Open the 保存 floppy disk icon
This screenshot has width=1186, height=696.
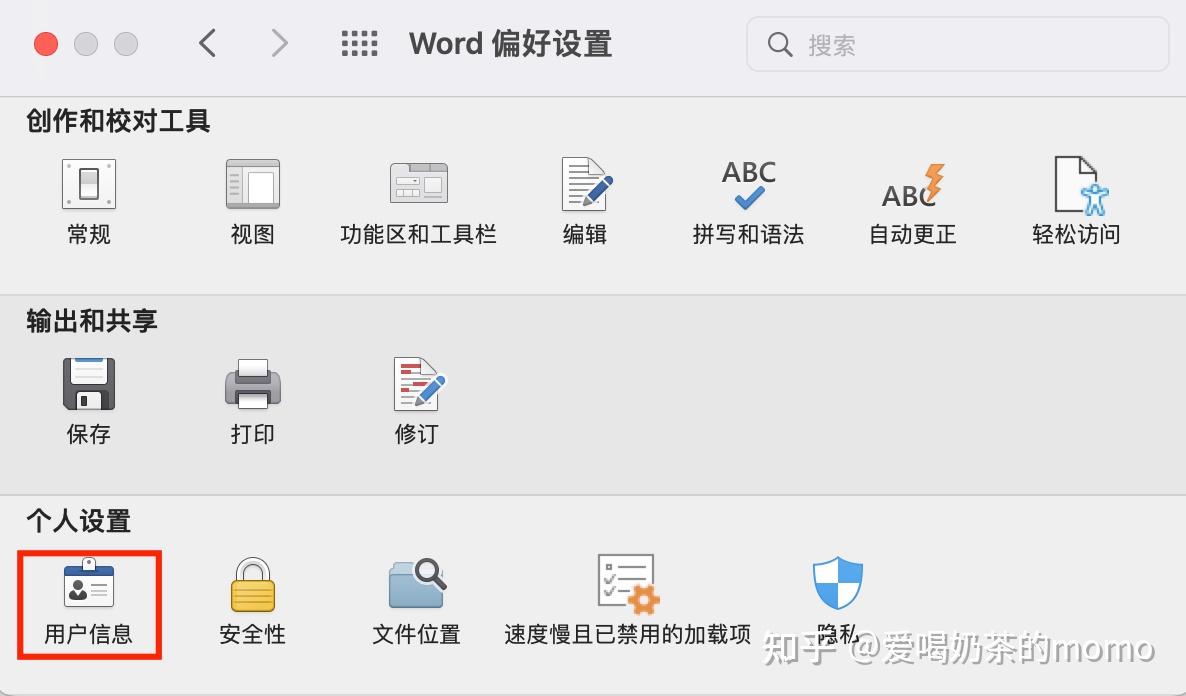[x=88, y=384]
